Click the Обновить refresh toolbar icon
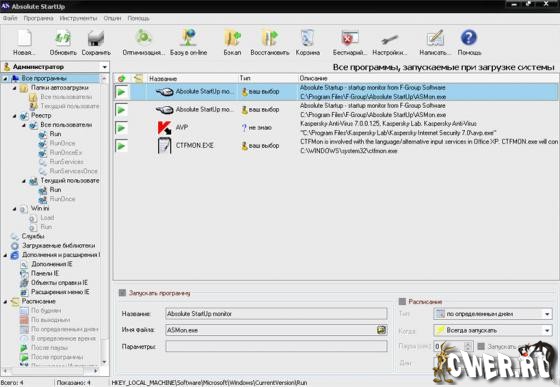Viewport: 560px width, 387px height. [x=63, y=38]
